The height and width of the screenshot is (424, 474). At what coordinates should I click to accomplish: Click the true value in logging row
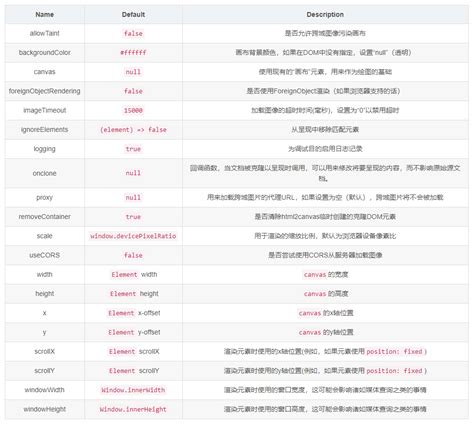point(133,149)
